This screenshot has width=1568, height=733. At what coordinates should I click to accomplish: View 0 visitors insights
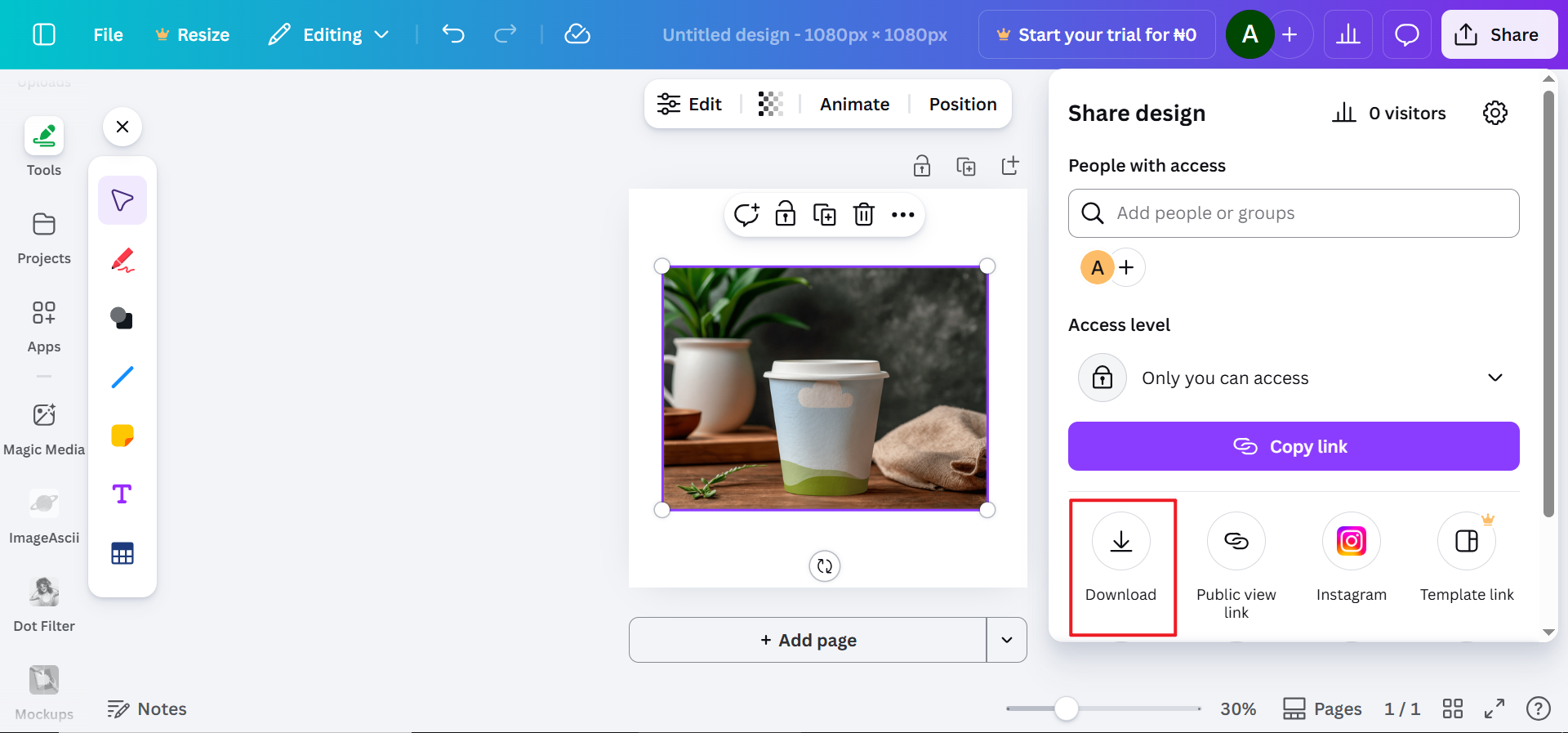click(x=1389, y=113)
